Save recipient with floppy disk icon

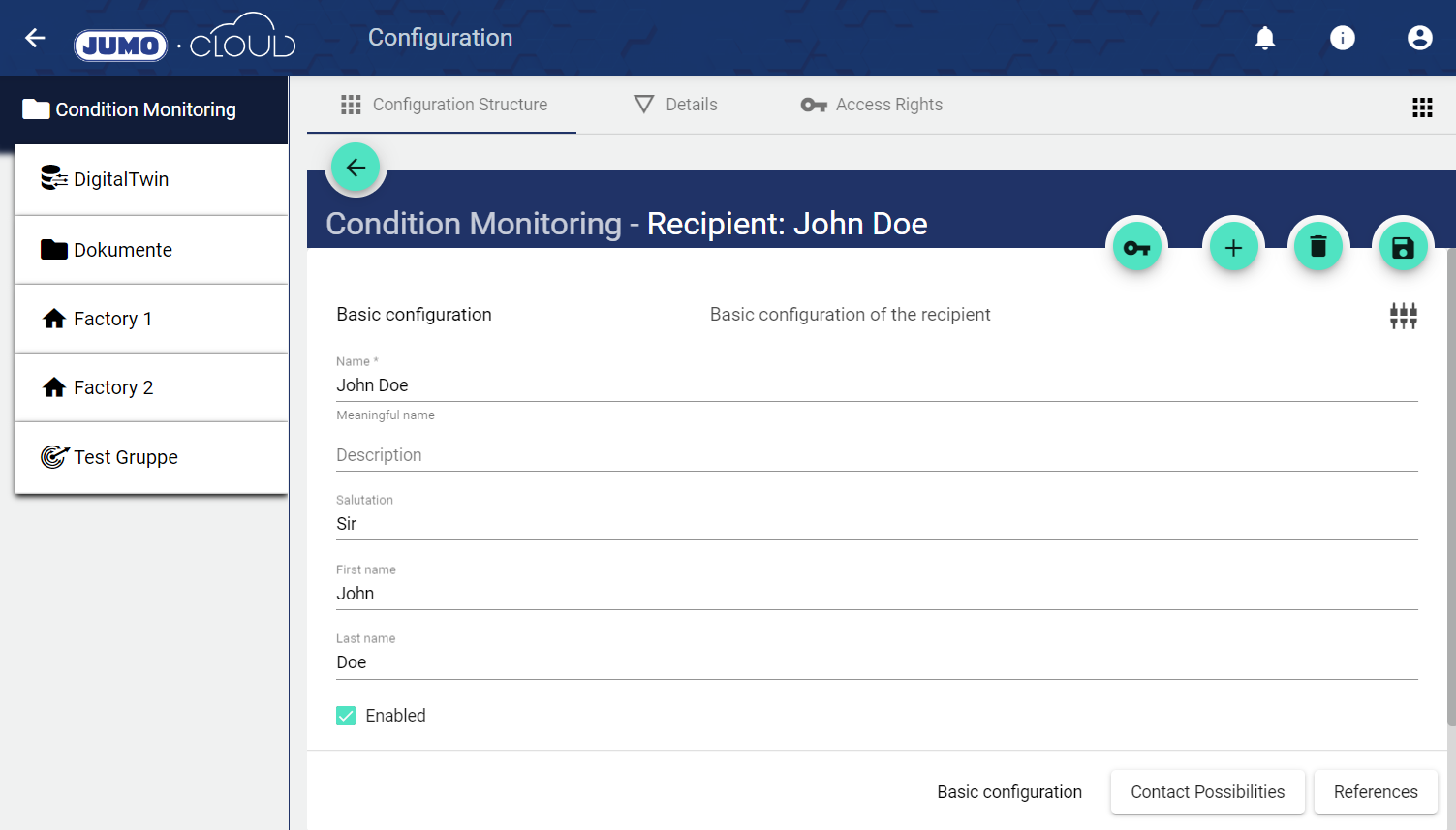pos(1402,248)
